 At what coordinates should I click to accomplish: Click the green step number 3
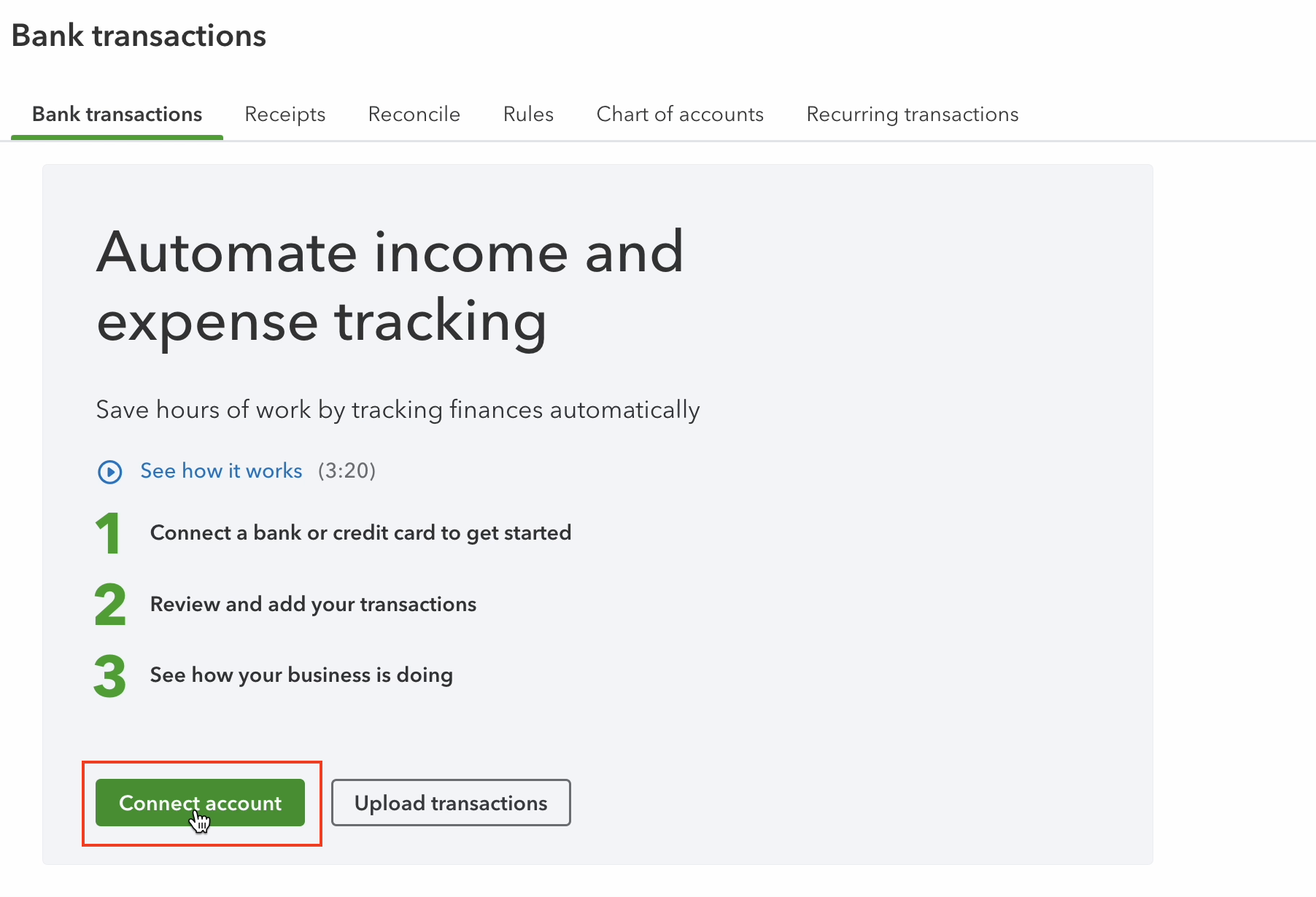pos(110,676)
